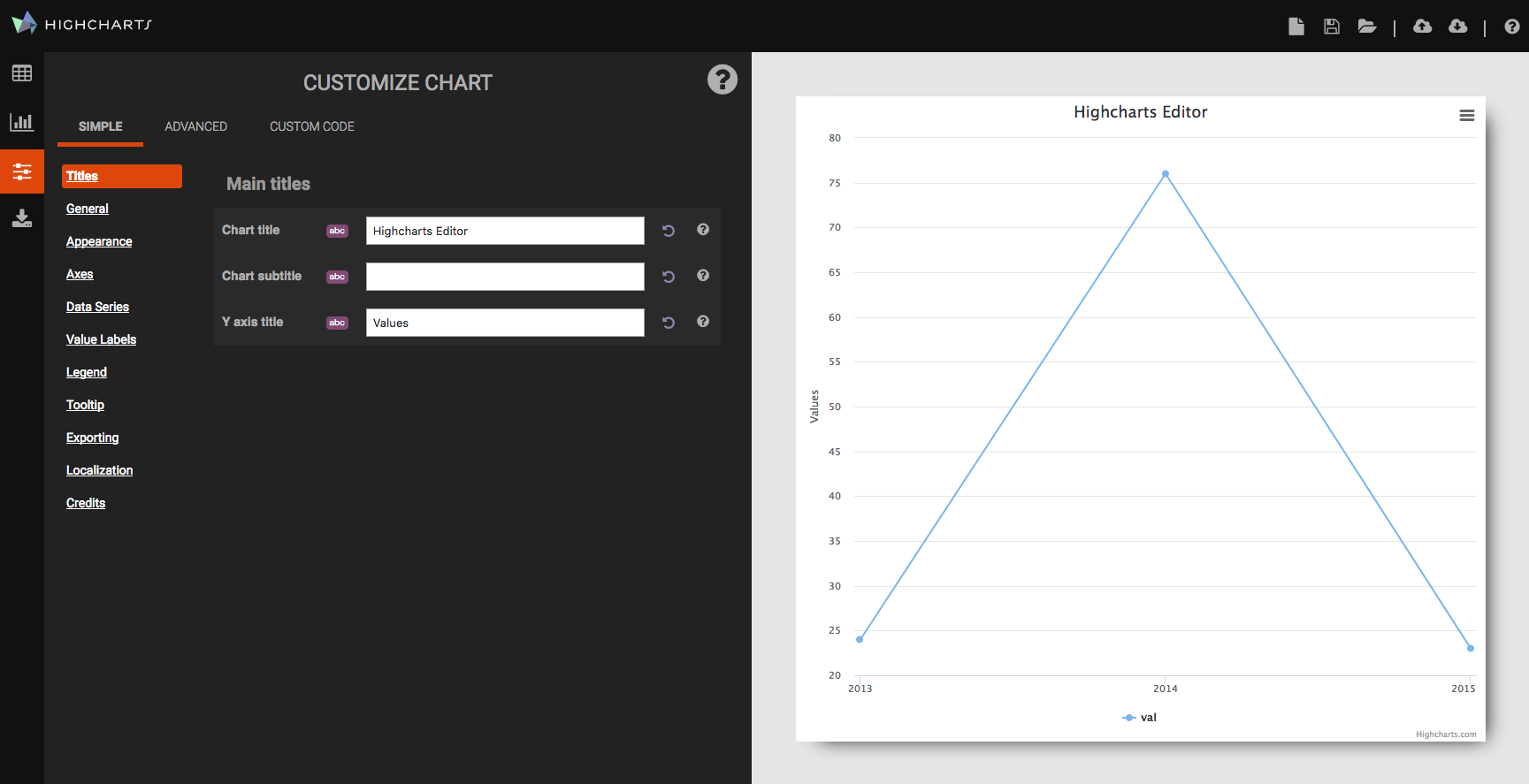The image size is (1529, 784).
Task: Click the save floppy disk icon
Action: click(x=1332, y=27)
